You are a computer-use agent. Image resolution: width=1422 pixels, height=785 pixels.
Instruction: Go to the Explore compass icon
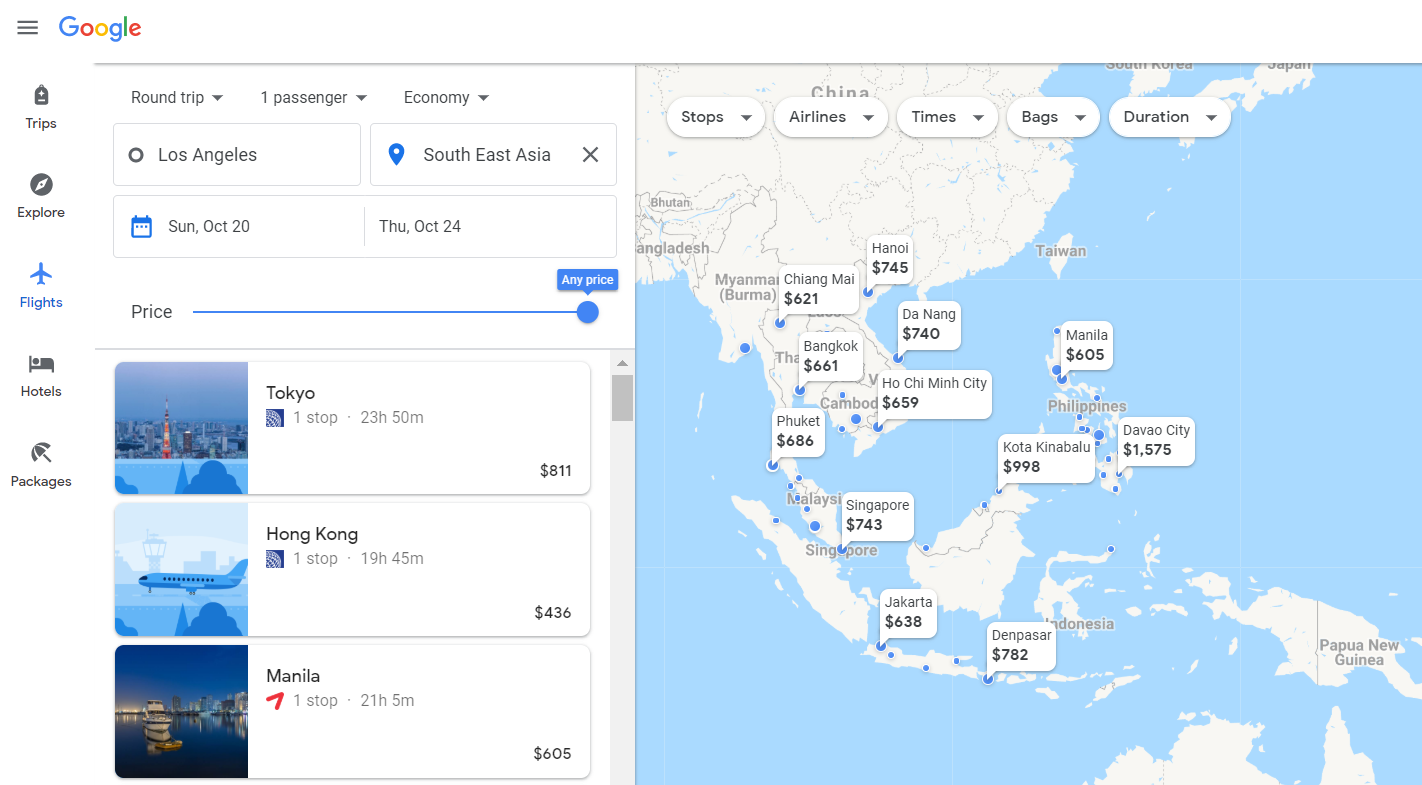click(41, 185)
